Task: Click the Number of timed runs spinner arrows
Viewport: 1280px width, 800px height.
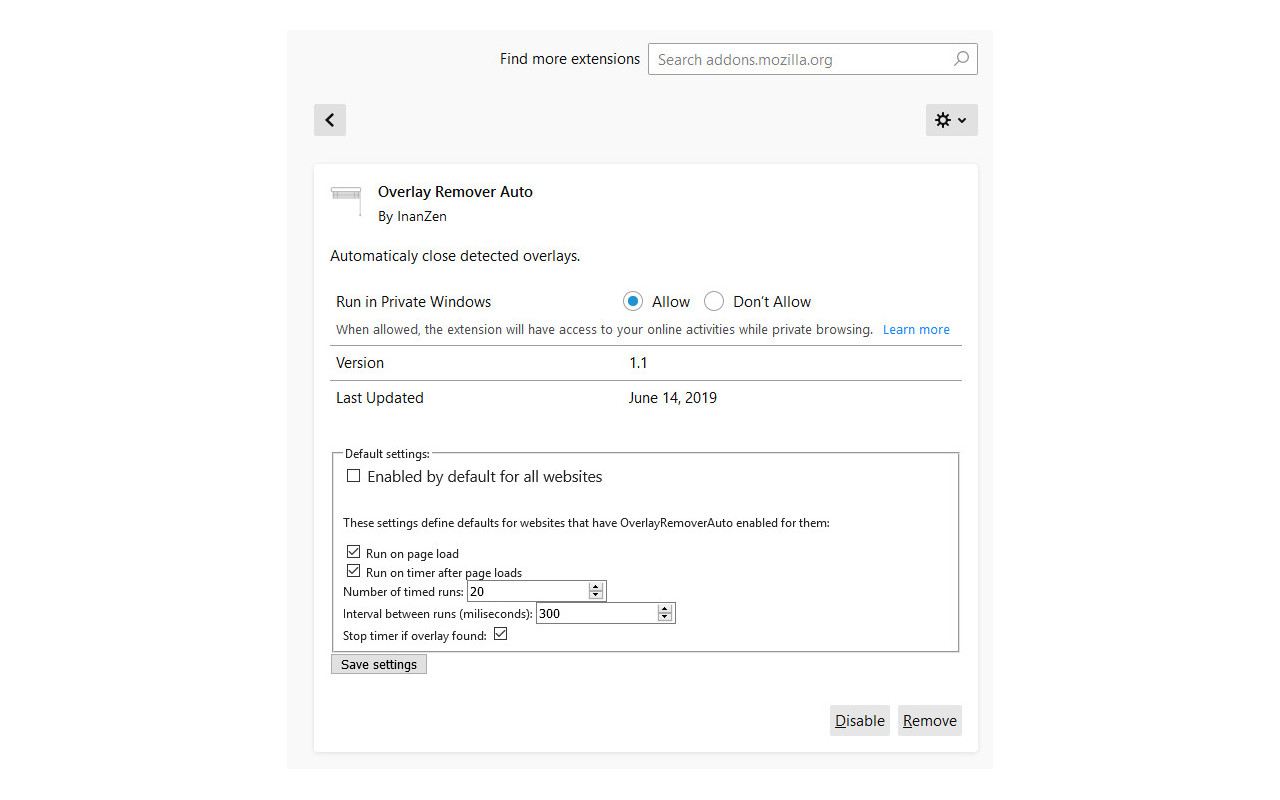Action: tap(596, 591)
